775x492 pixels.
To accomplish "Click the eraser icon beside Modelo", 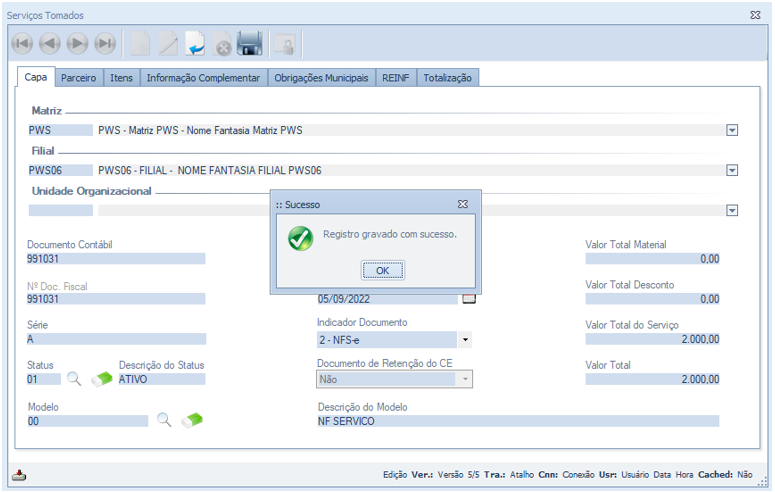I will click(191, 420).
